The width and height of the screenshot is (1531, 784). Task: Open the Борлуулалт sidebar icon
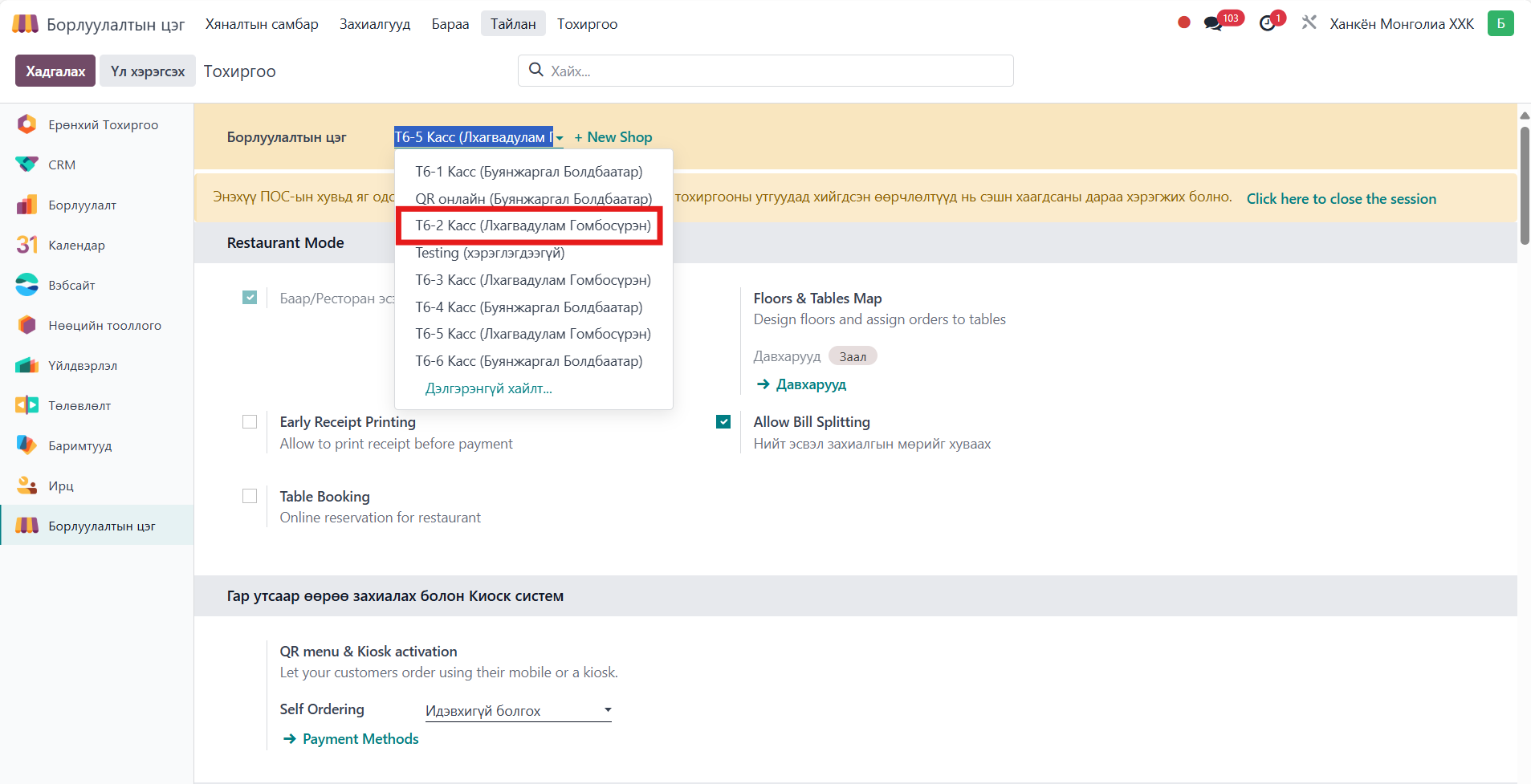26,205
